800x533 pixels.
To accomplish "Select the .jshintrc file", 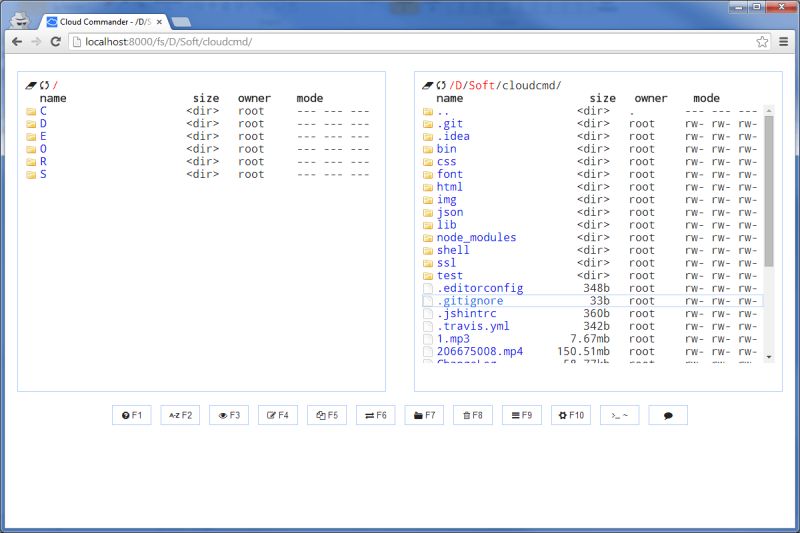I will [x=466, y=313].
